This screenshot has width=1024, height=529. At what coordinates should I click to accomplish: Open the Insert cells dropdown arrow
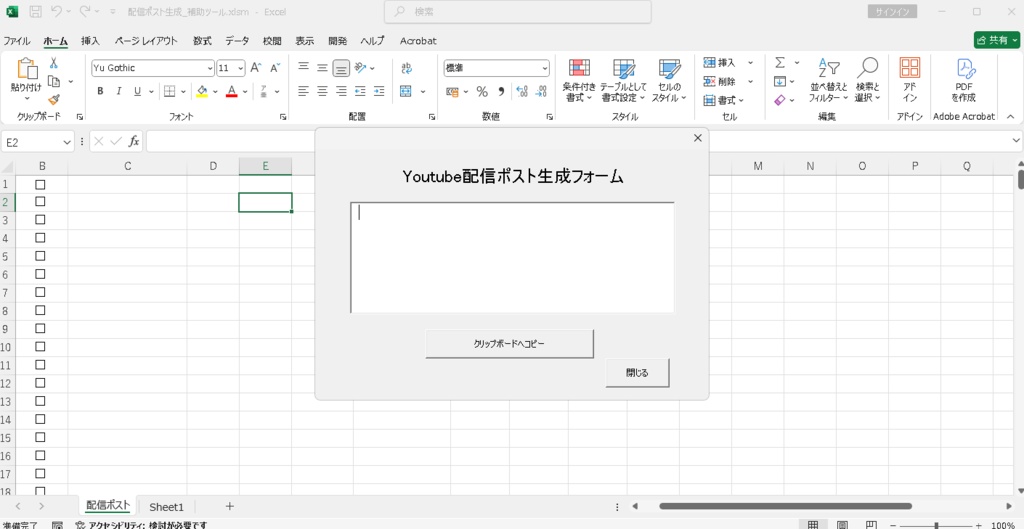pos(750,63)
